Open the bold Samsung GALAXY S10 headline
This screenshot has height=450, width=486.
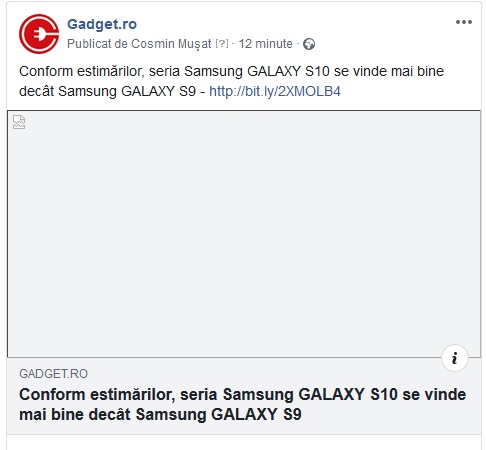tap(243, 404)
